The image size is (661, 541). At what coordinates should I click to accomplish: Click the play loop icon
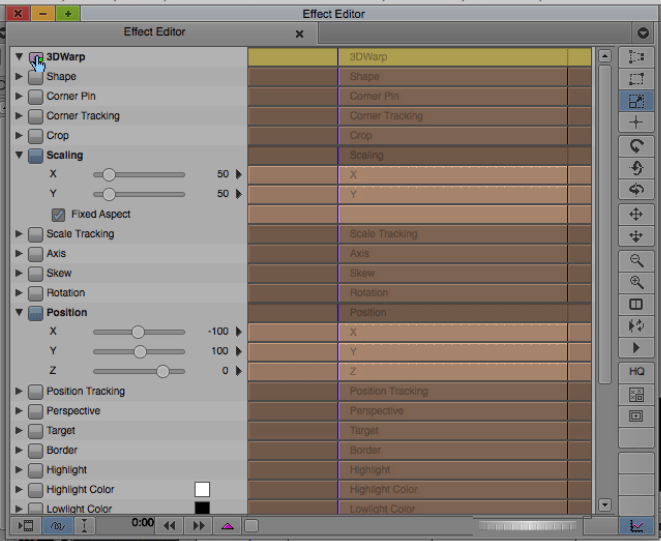tap(636, 326)
